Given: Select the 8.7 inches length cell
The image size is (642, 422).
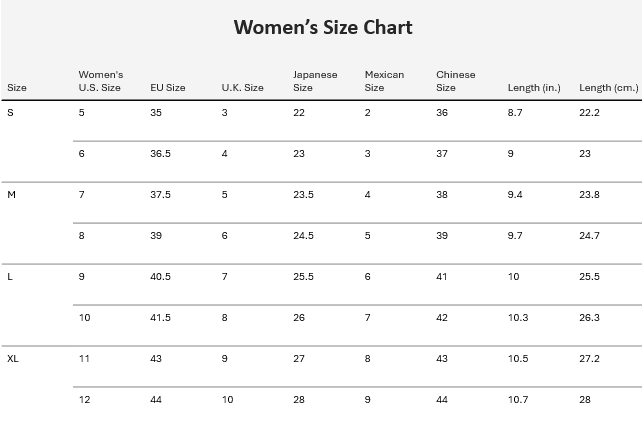Looking at the screenshot, I should tap(515, 113).
